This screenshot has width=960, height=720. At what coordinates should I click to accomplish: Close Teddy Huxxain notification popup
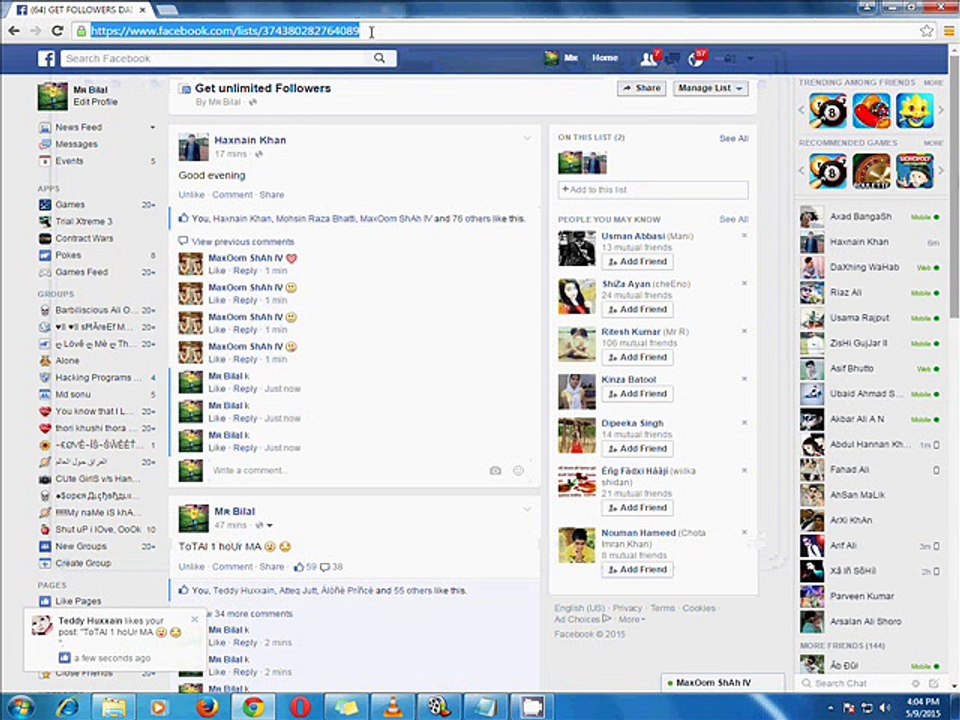point(195,619)
